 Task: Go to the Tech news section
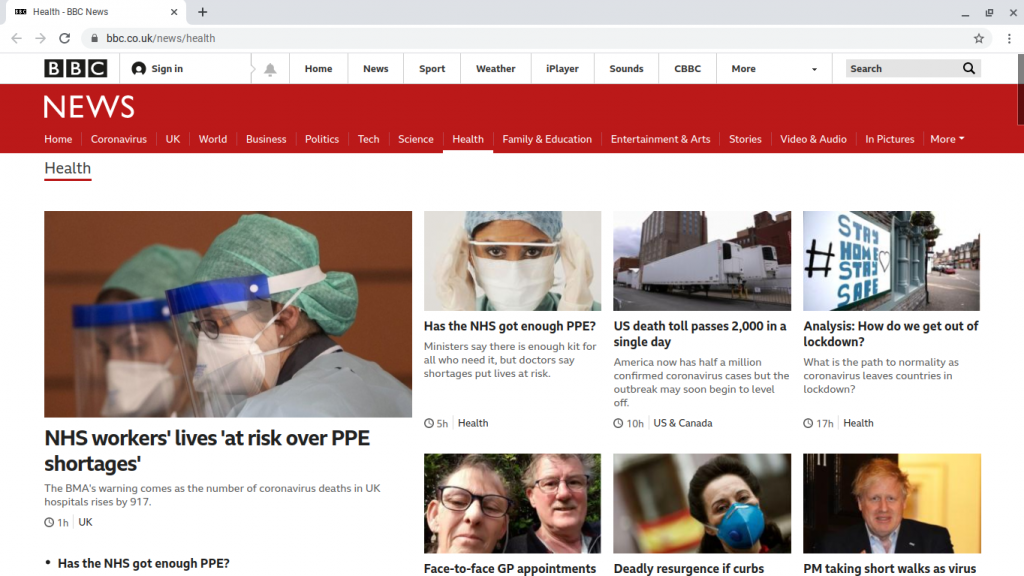368,139
